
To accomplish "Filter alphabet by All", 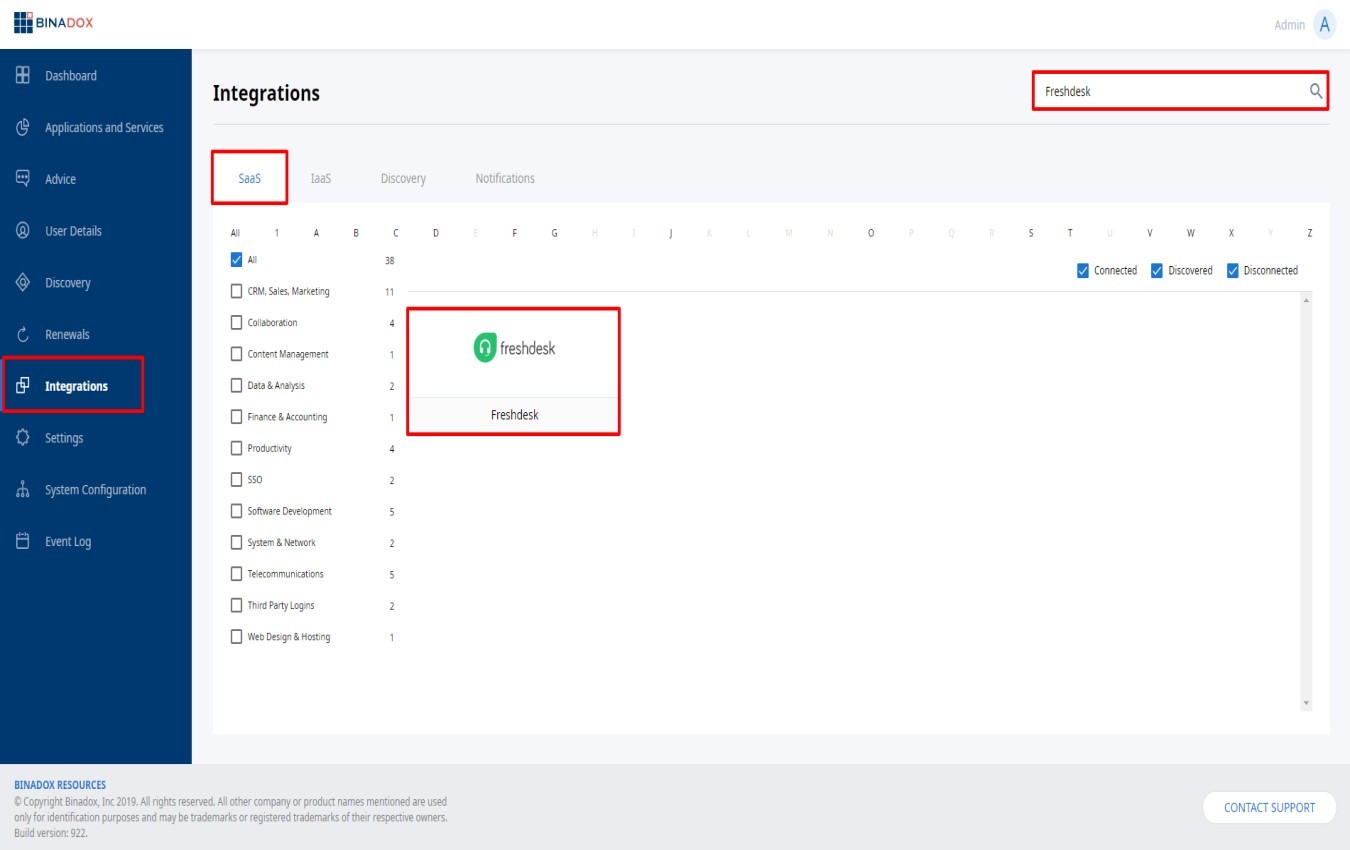I will 235,233.
